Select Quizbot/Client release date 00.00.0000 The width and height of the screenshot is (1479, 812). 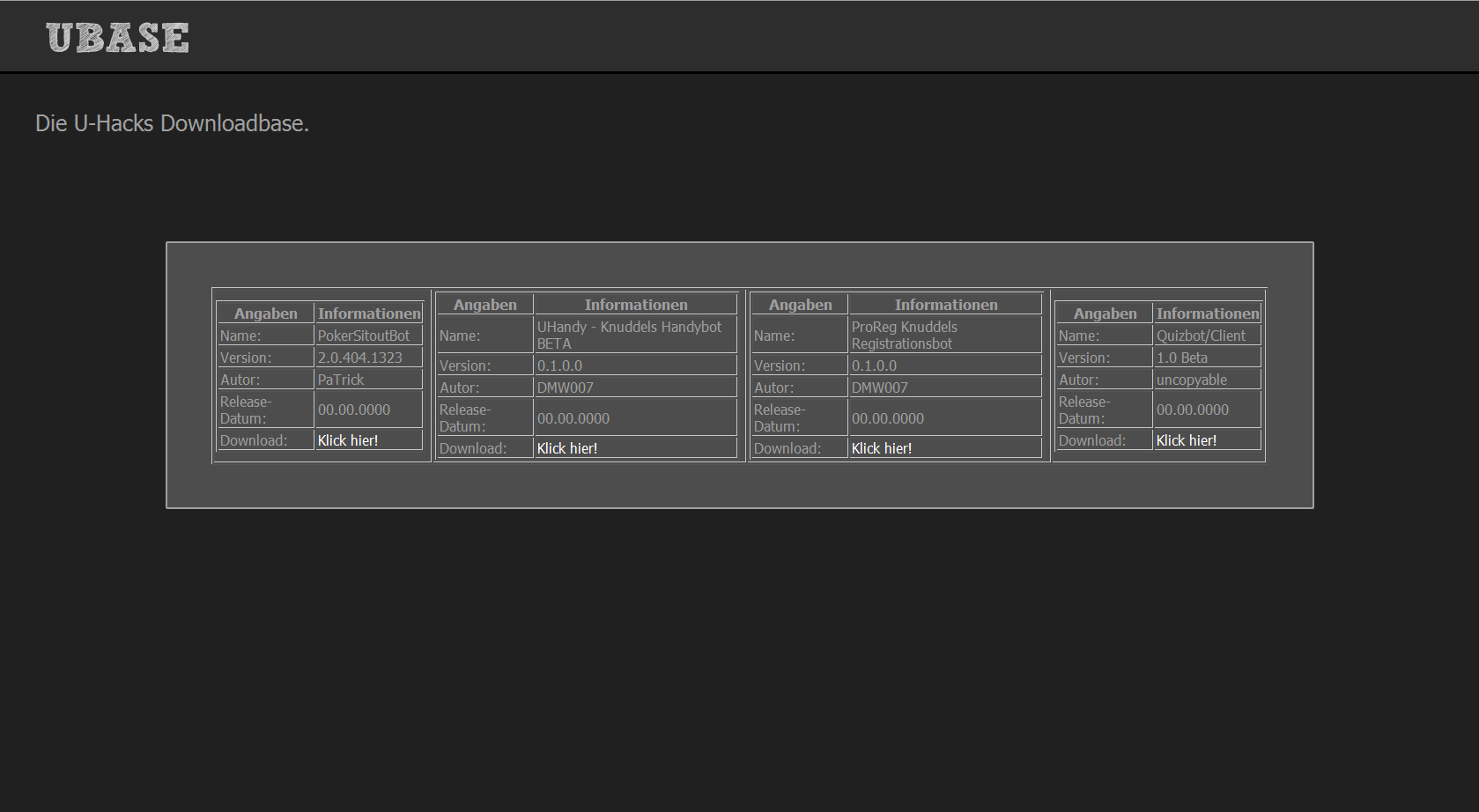[x=1207, y=410]
